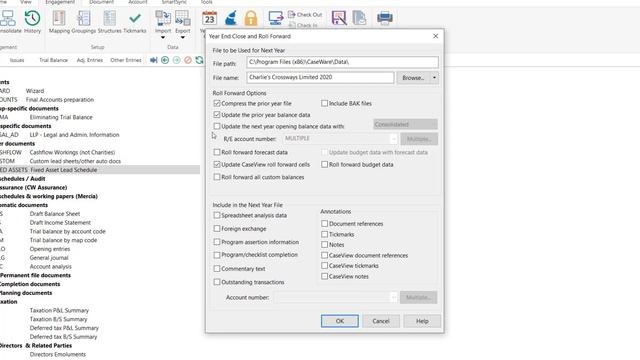Click the OK button
This screenshot has width=640, height=360.
[340, 321]
